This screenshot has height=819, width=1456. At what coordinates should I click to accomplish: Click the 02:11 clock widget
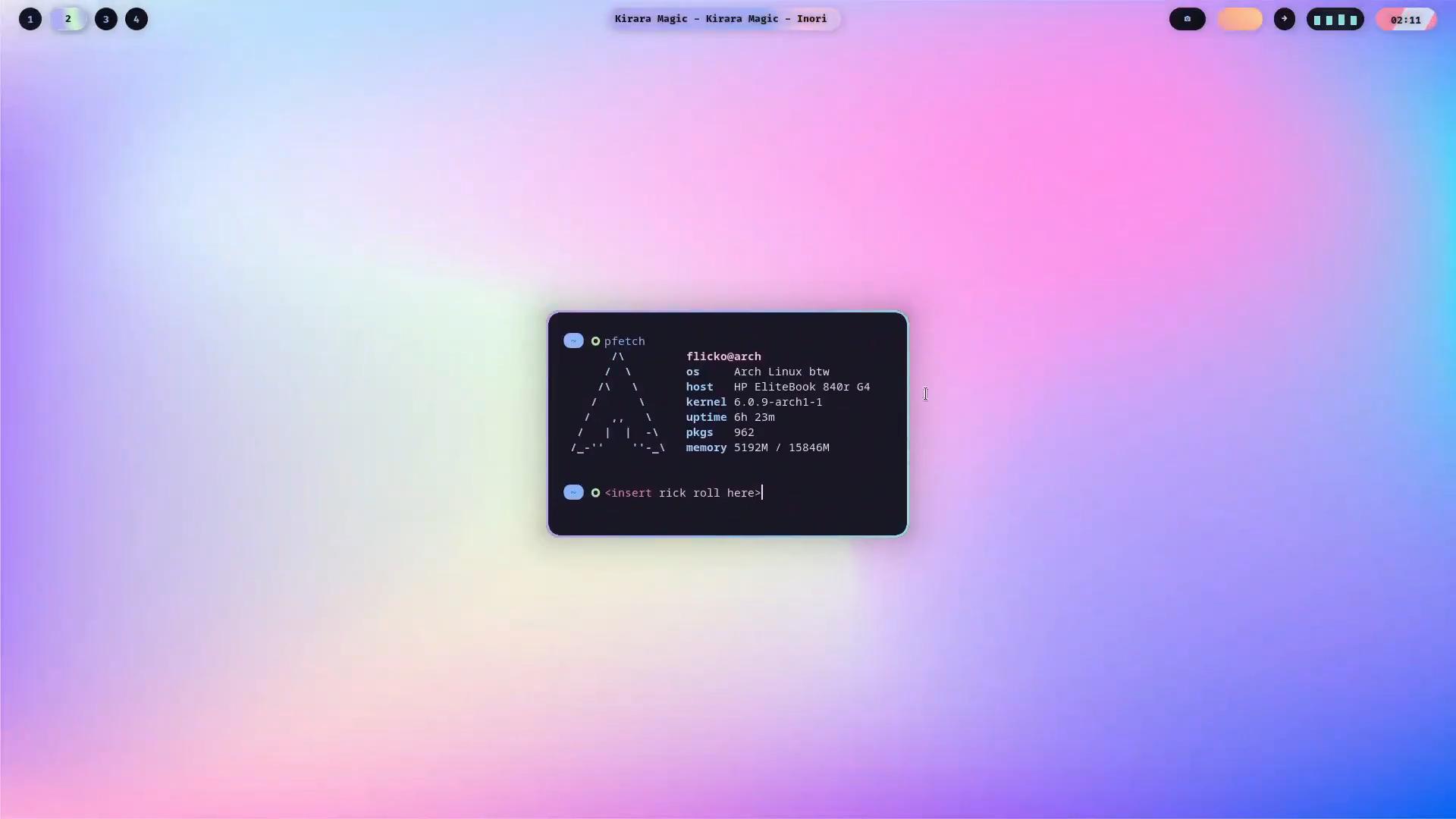[x=1405, y=20]
